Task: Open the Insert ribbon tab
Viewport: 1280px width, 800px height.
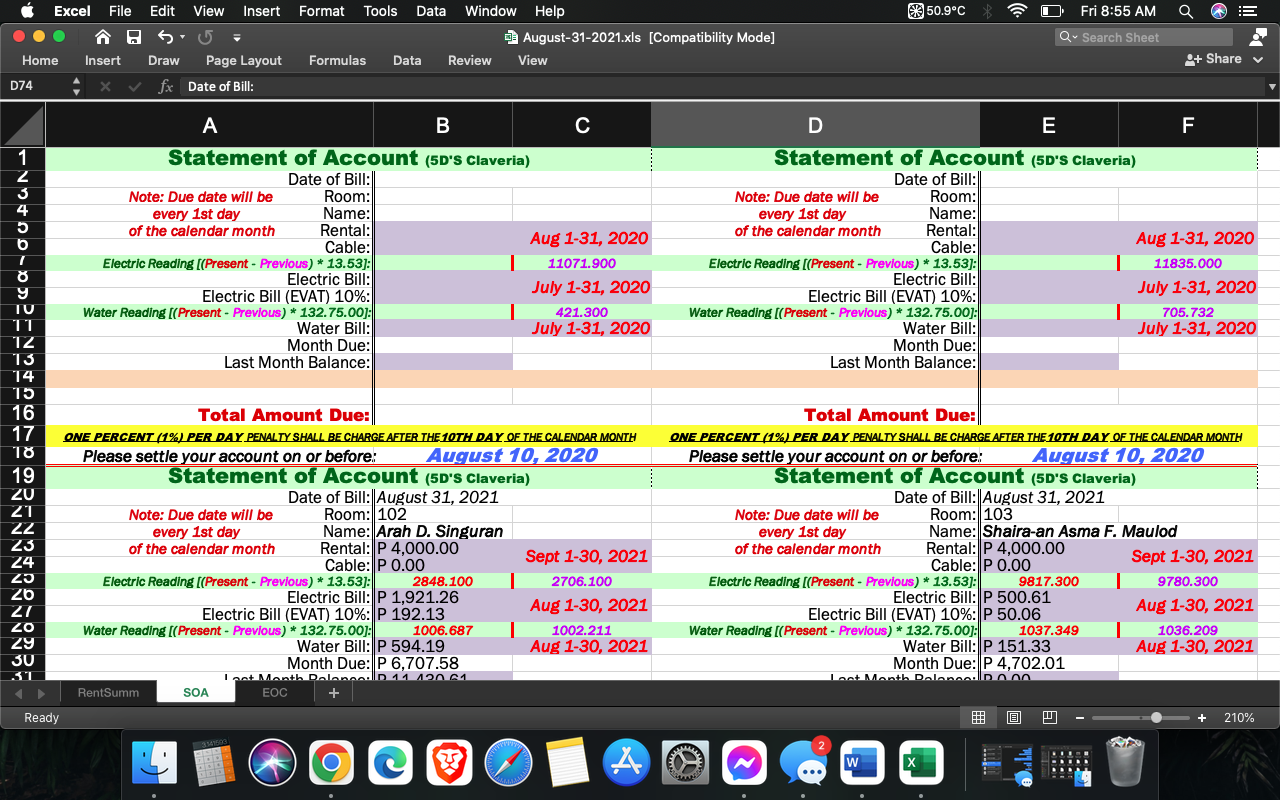Action: 103,60
